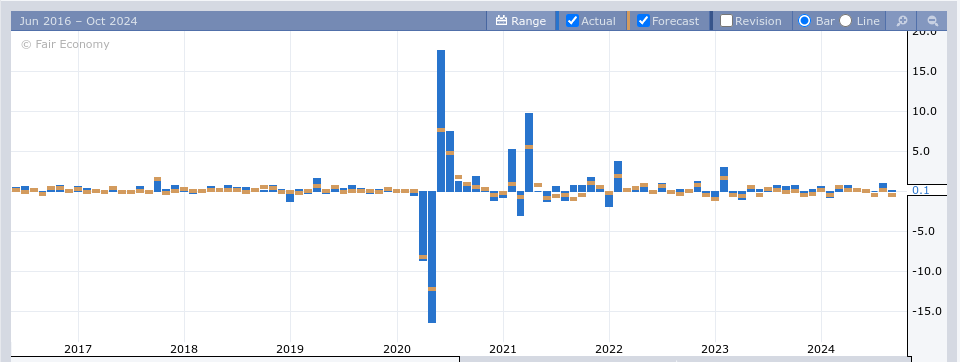The height and width of the screenshot is (362, 960).
Task: Click the 2023 x-axis year label
Action: click(x=714, y=349)
